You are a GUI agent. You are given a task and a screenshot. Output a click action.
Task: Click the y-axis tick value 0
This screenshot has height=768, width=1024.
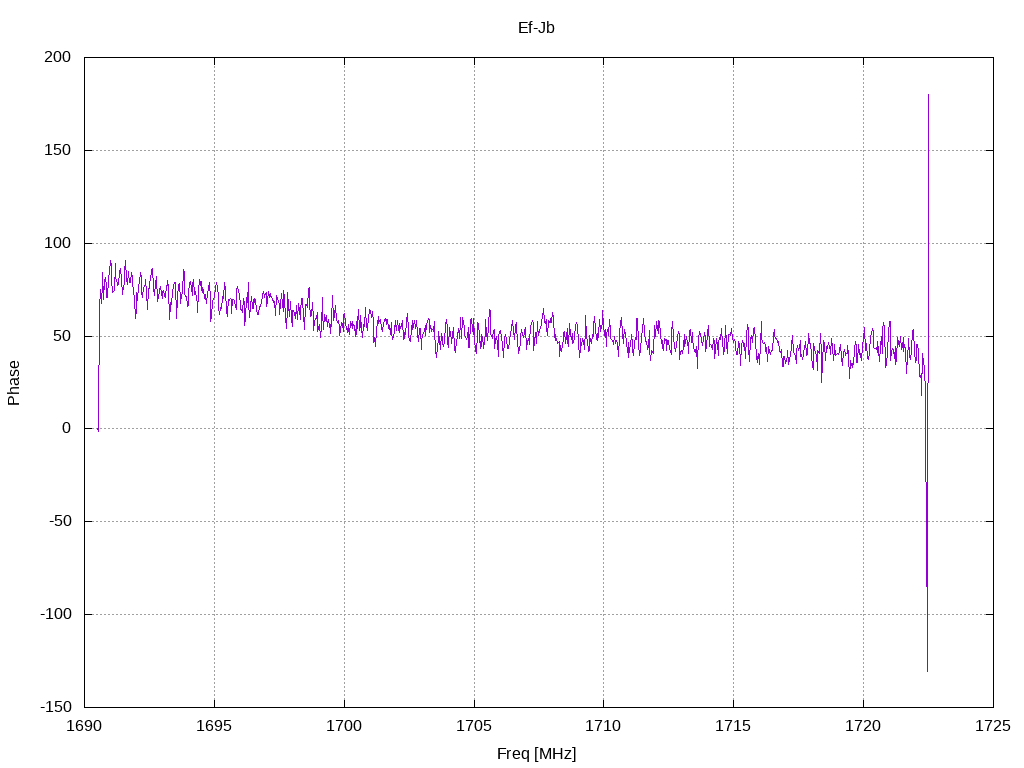click(x=67, y=428)
